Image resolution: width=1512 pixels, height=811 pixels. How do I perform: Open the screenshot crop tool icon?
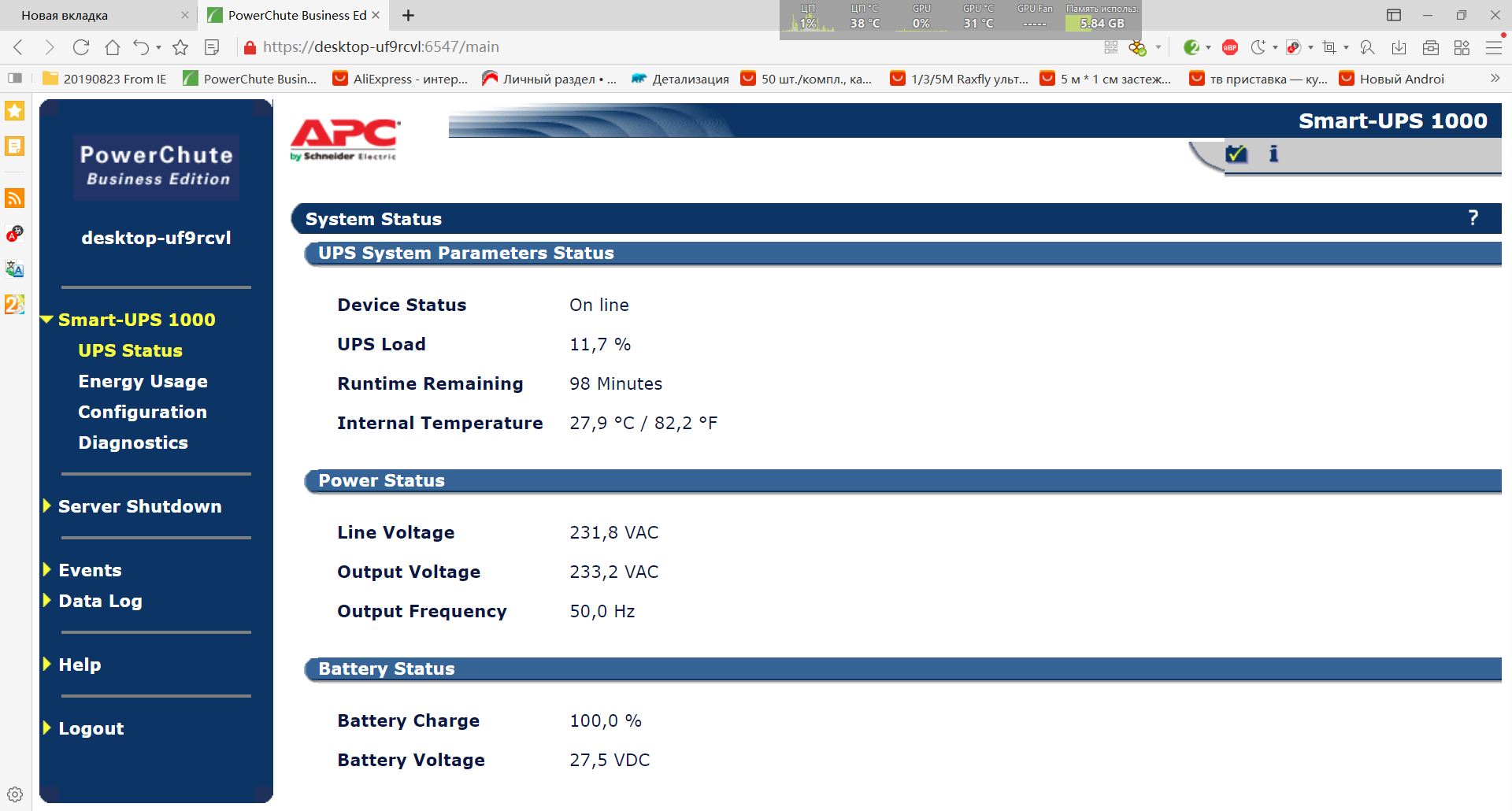point(1329,47)
